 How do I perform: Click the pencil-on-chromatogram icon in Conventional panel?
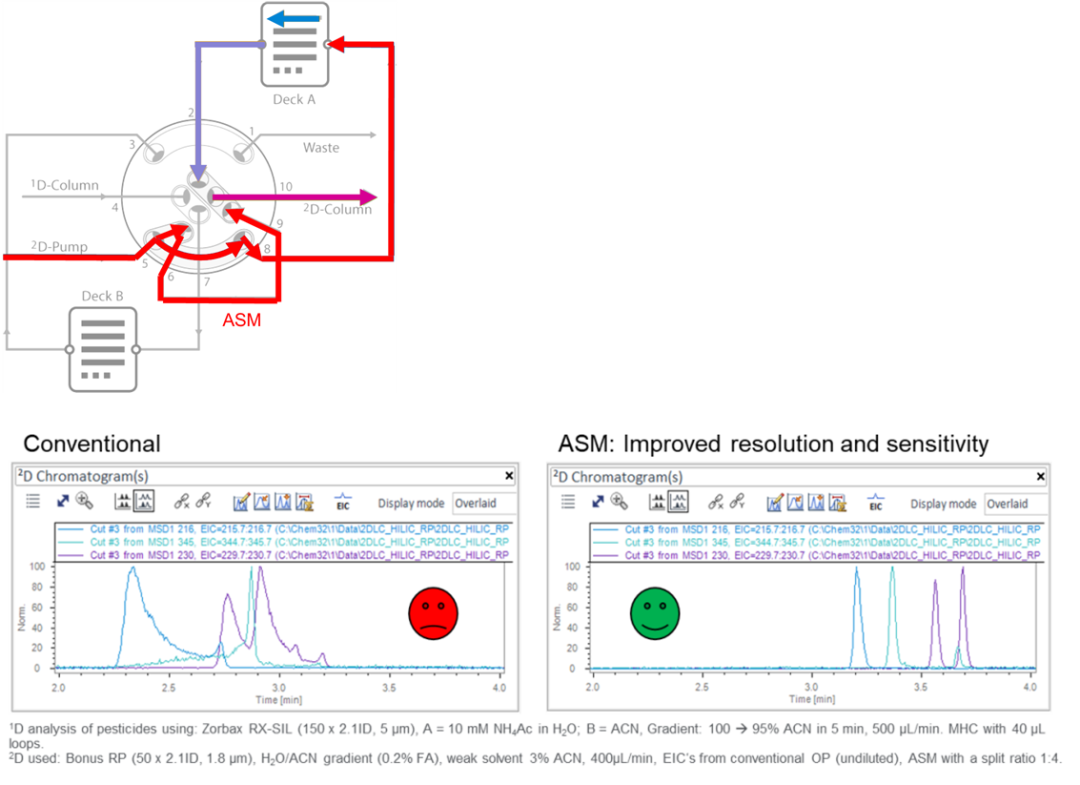click(241, 502)
